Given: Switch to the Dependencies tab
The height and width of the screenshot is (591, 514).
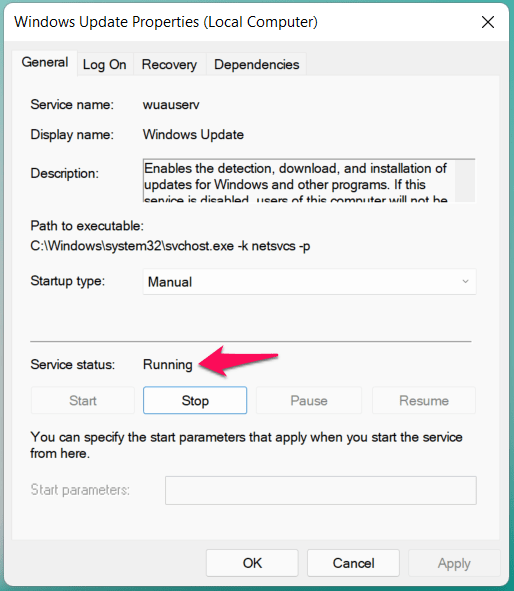Looking at the screenshot, I should [x=257, y=64].
